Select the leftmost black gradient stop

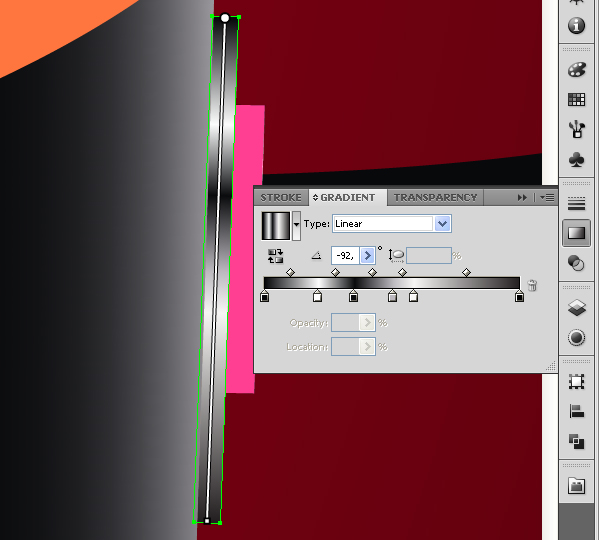pyautogui.click(x=264, y=297)
